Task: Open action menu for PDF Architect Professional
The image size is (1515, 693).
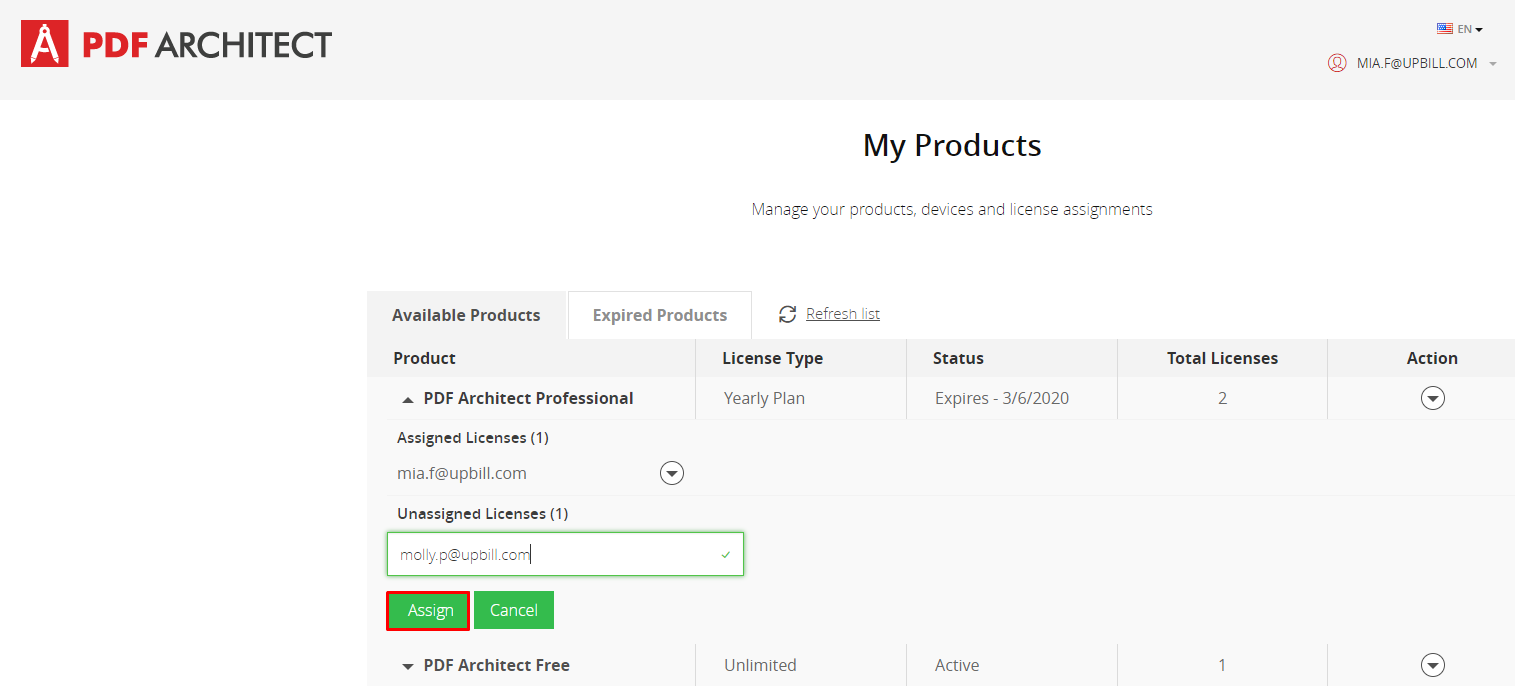Action: (1433, 398)
